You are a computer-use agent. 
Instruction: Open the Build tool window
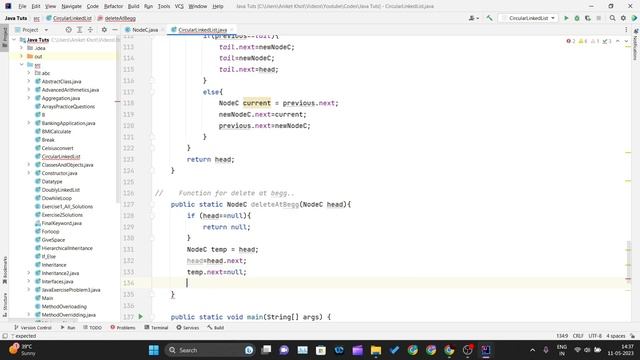click(216, 328)
